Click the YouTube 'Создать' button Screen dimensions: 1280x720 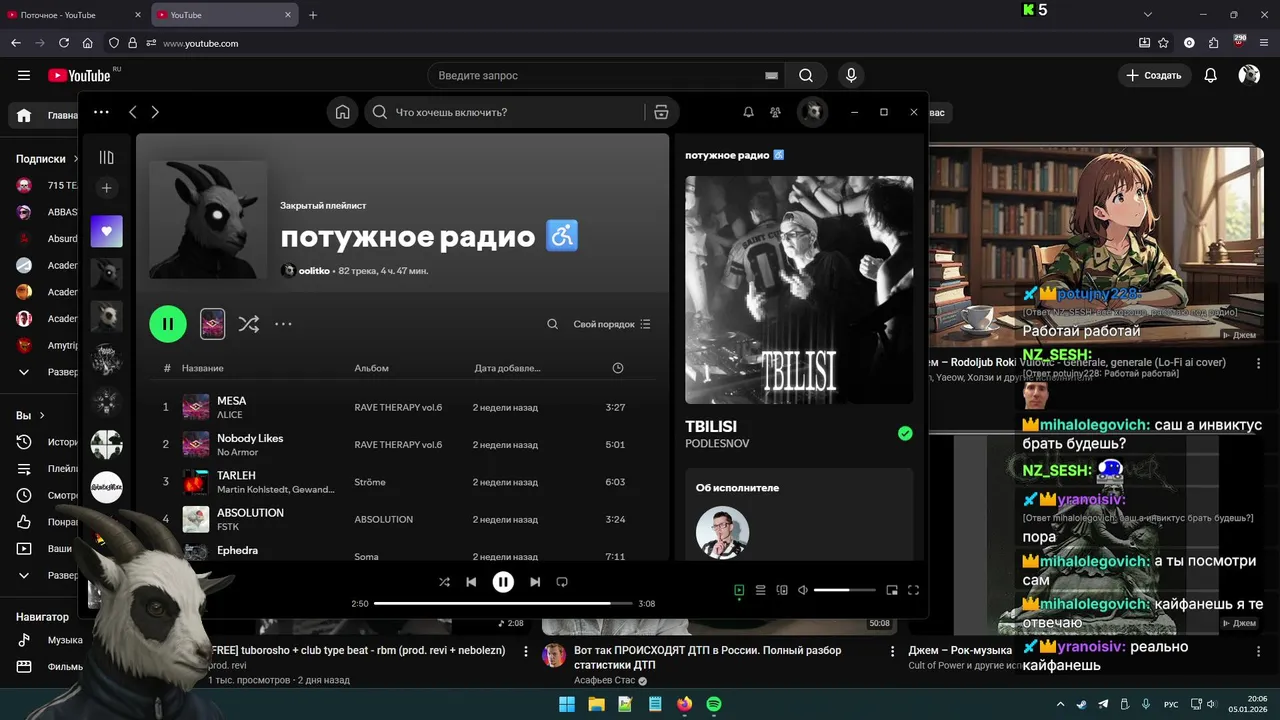coord(1154,75)
